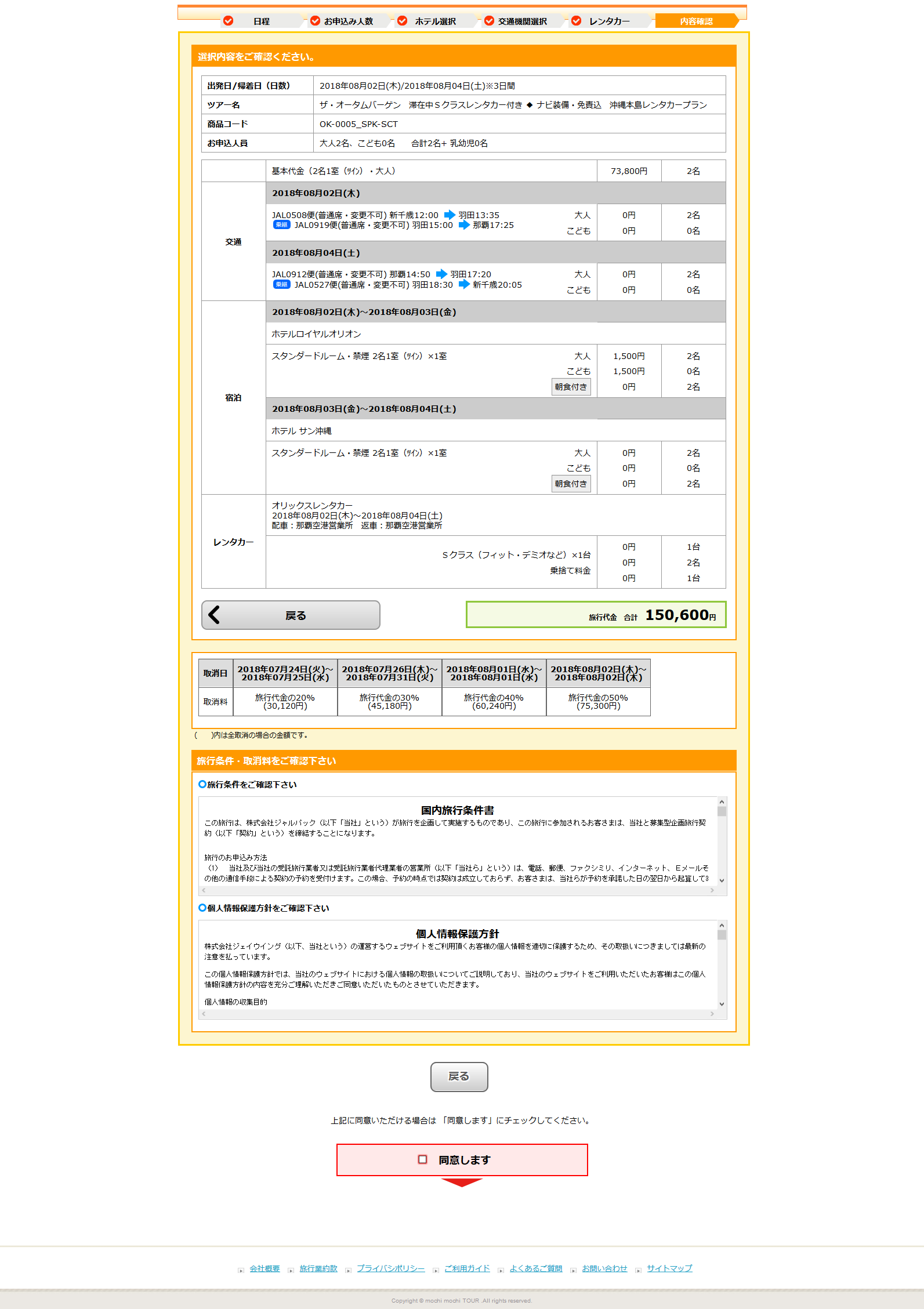Open the 旅行業約款 footer link
This screenshot has height=1309, width=924.
coord(318,1268)
